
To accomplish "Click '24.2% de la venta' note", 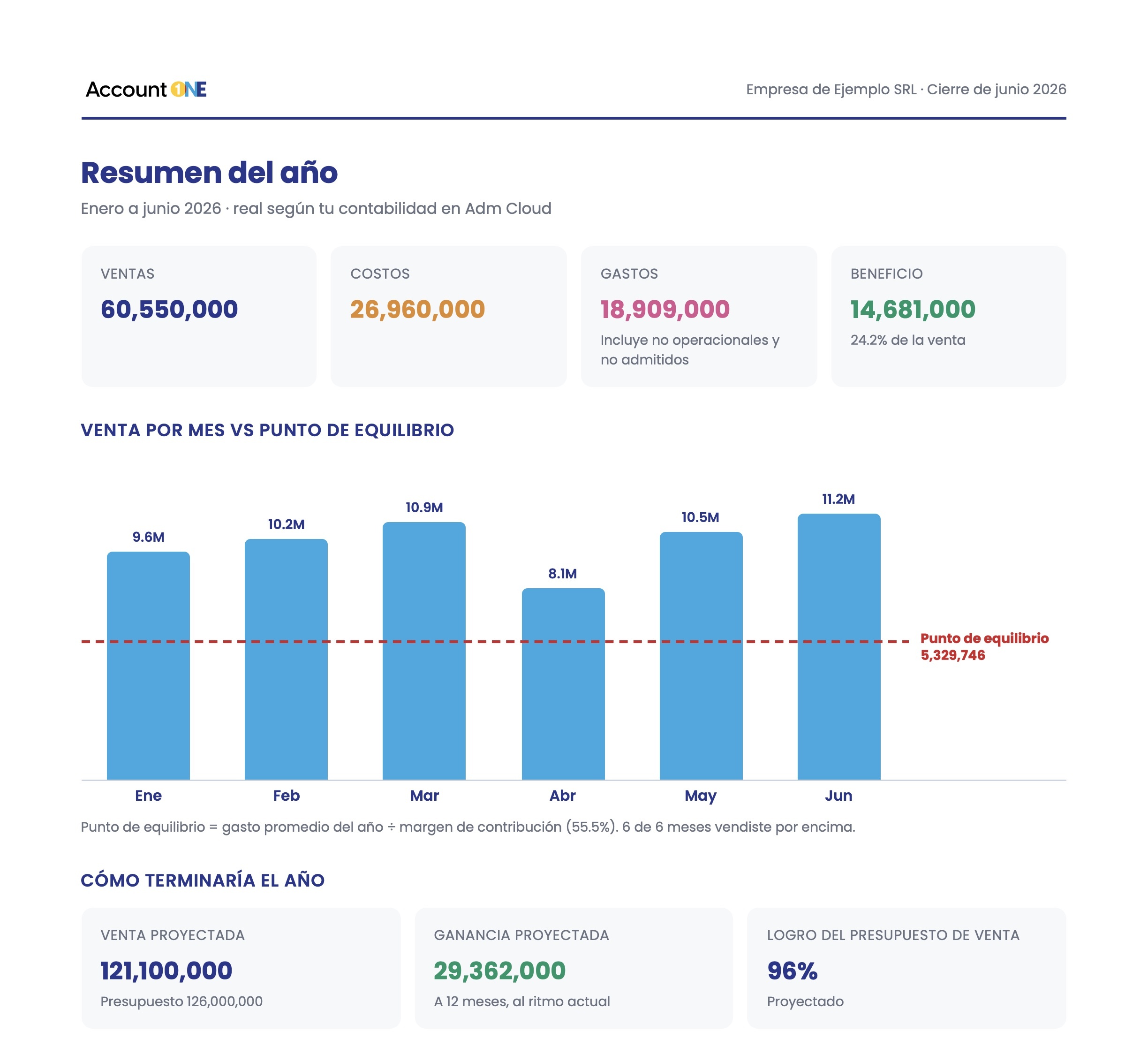I will (908, 340).
